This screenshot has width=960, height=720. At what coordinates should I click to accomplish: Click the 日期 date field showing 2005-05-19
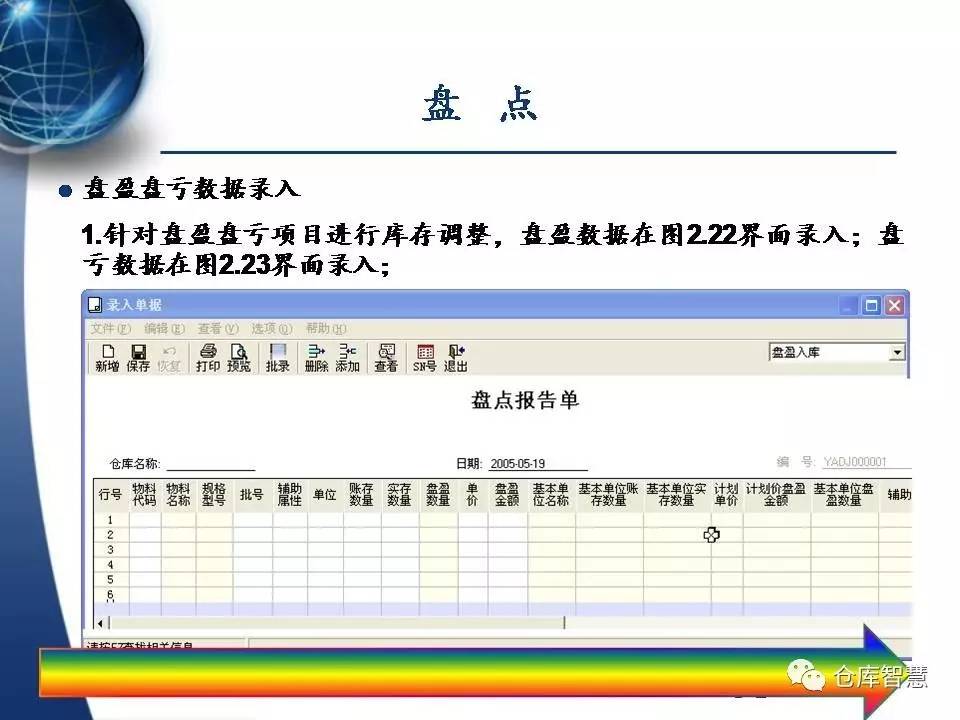(537, 464)
